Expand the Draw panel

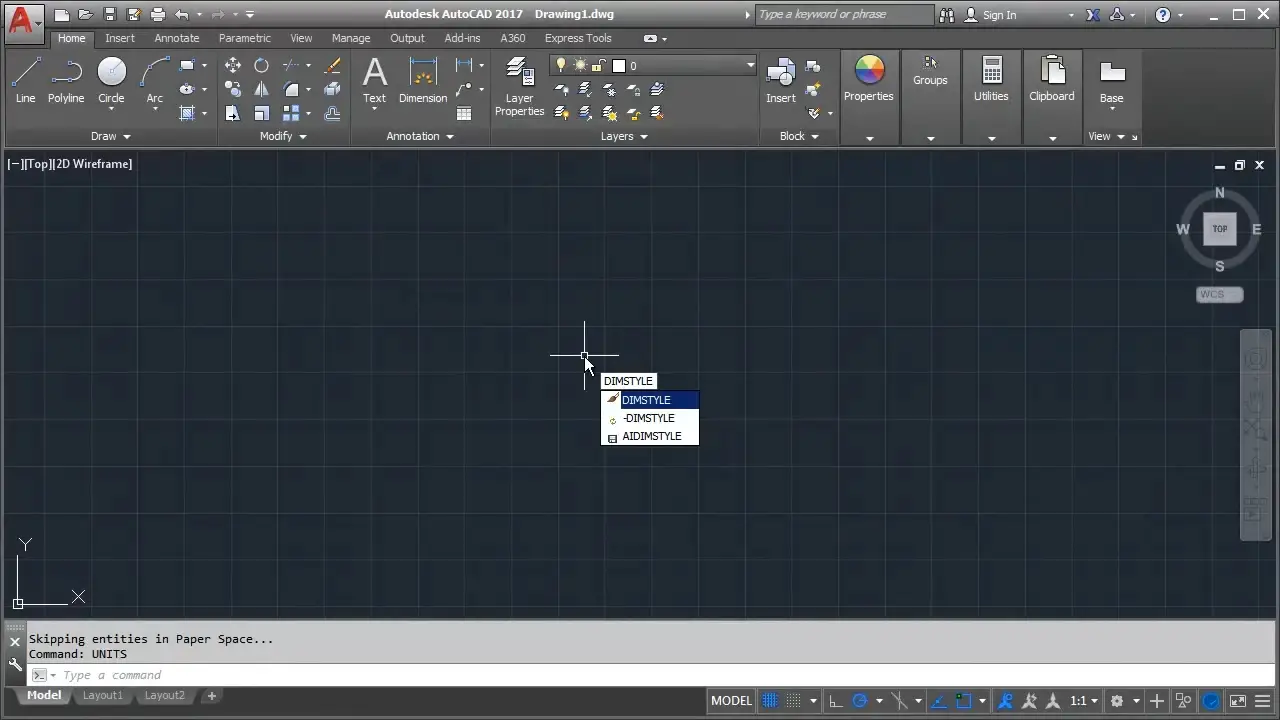111,136
